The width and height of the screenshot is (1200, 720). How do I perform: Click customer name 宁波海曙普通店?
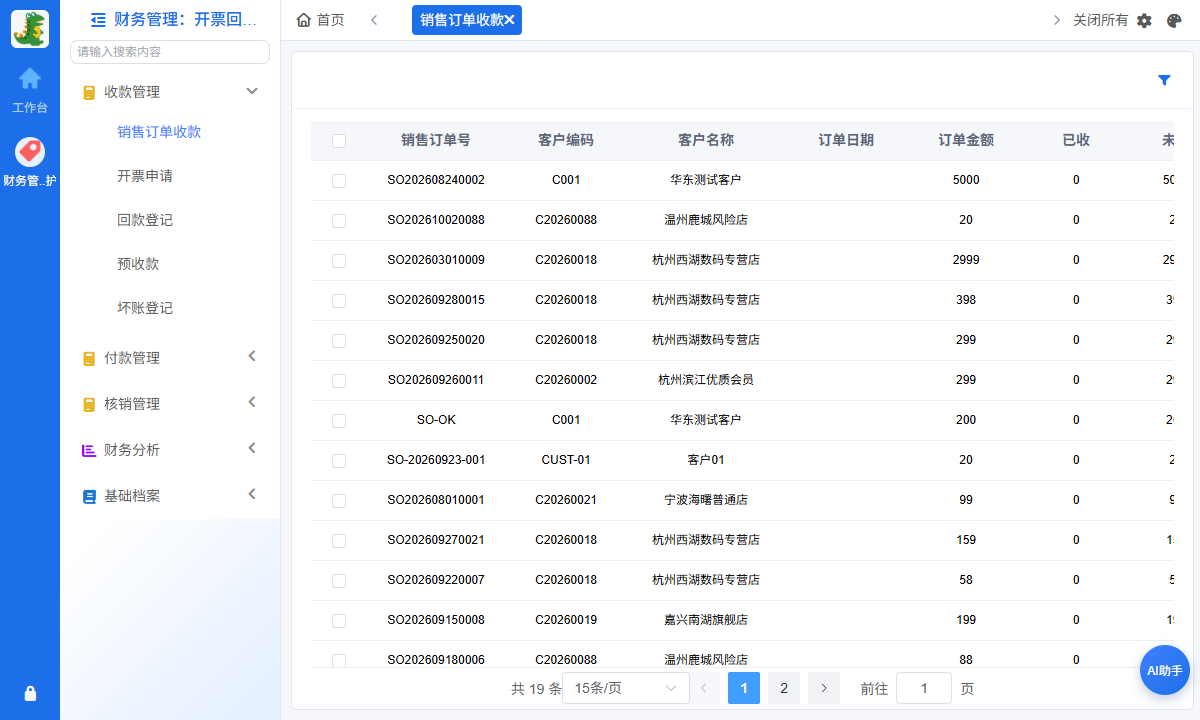(x=706, y=500)
